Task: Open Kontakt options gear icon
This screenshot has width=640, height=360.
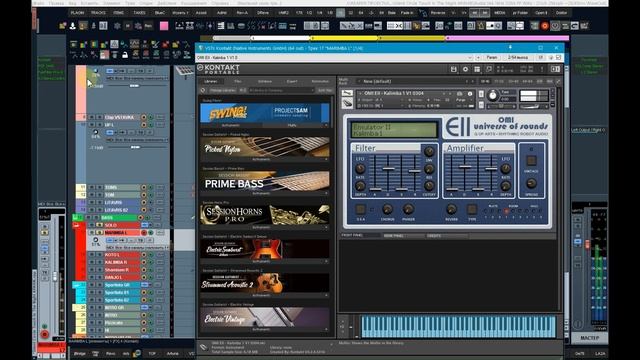Action: pyautogui.click(x=465, y=69)
